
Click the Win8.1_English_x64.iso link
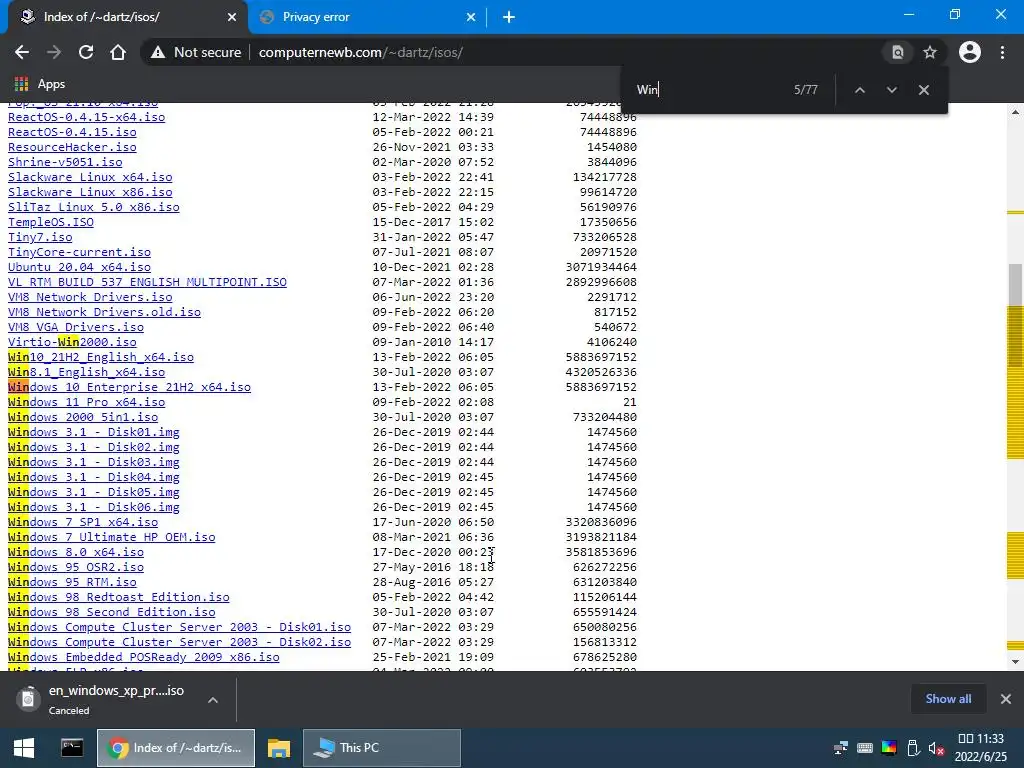[86, 372]
